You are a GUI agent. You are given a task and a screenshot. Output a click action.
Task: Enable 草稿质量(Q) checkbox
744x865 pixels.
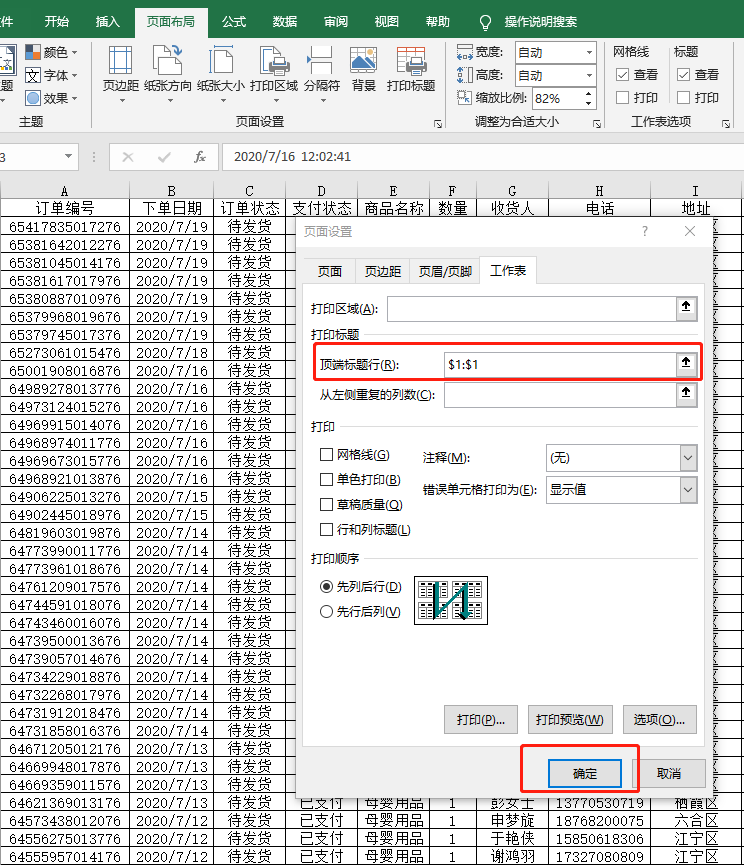pos(326,504)
